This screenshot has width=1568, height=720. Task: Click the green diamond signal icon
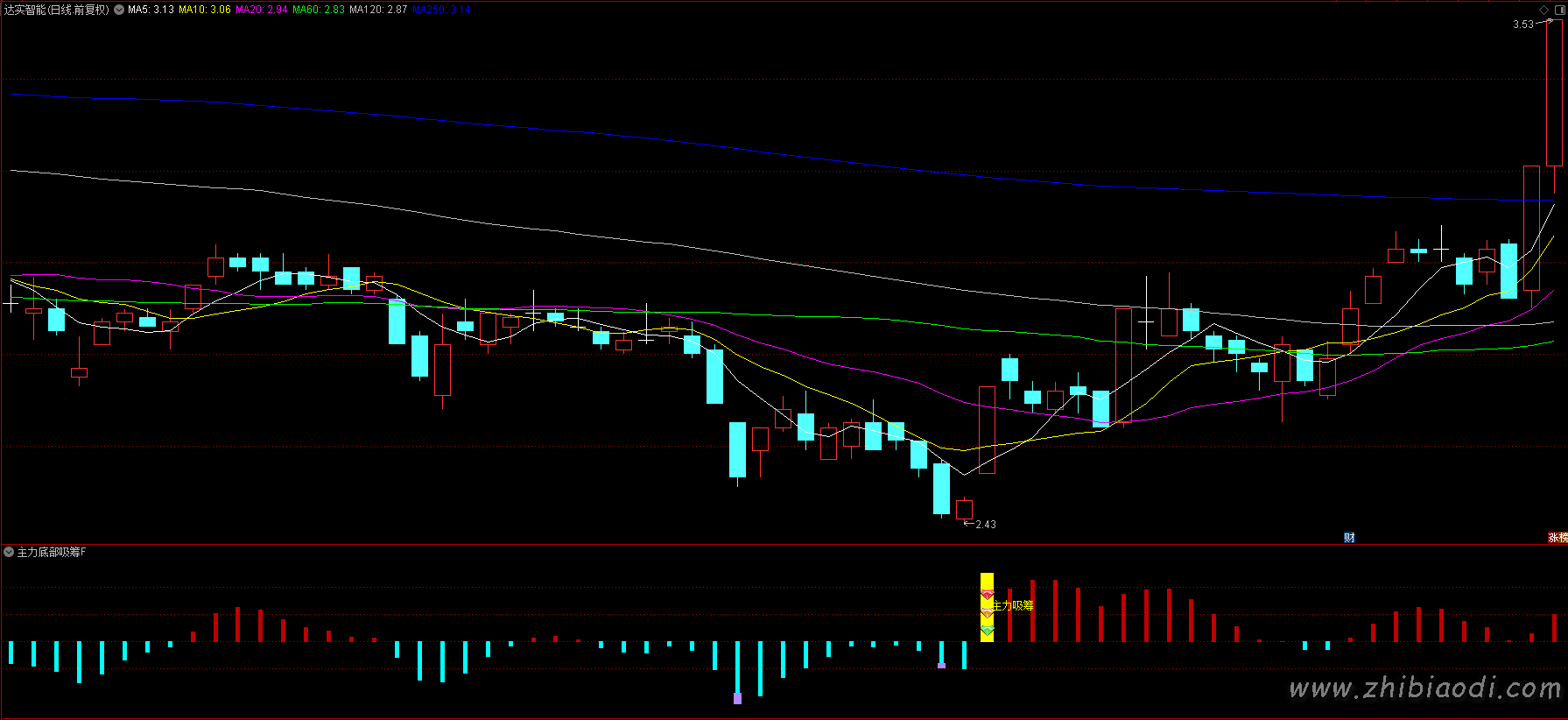coord(987,630)
